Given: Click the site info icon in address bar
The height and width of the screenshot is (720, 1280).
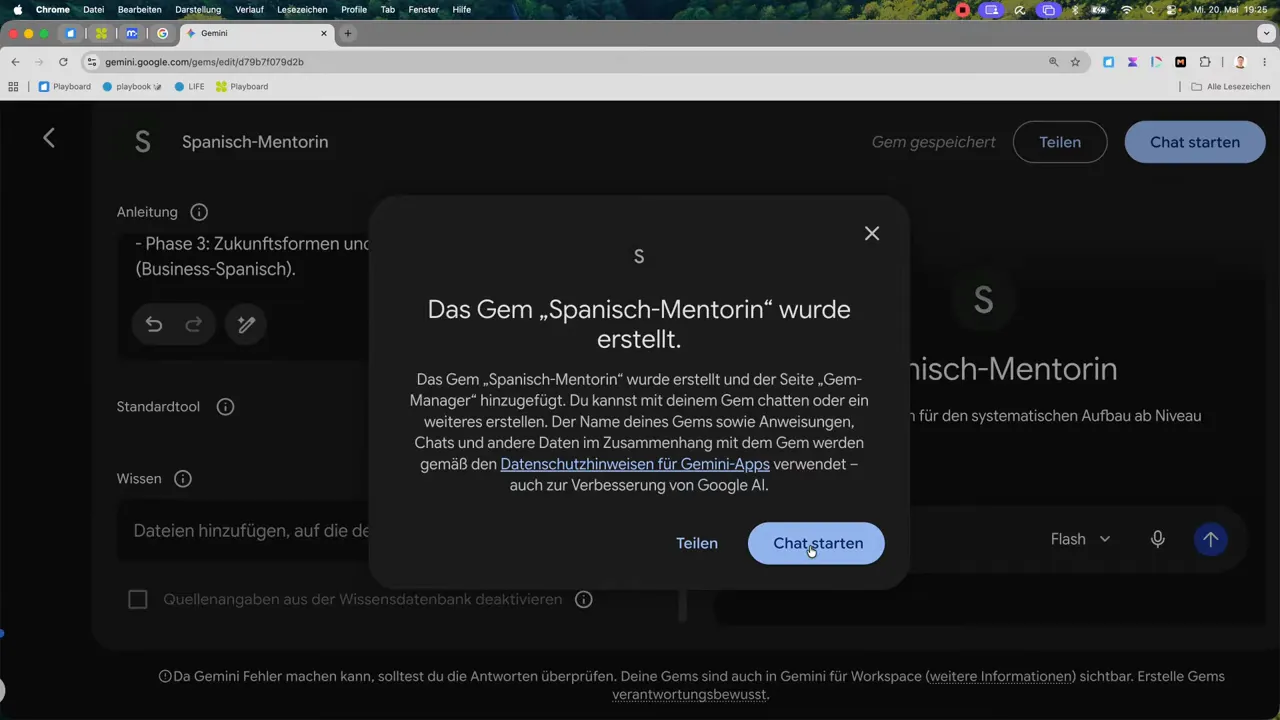Looking at the screenshot, I should pos(92,62).
